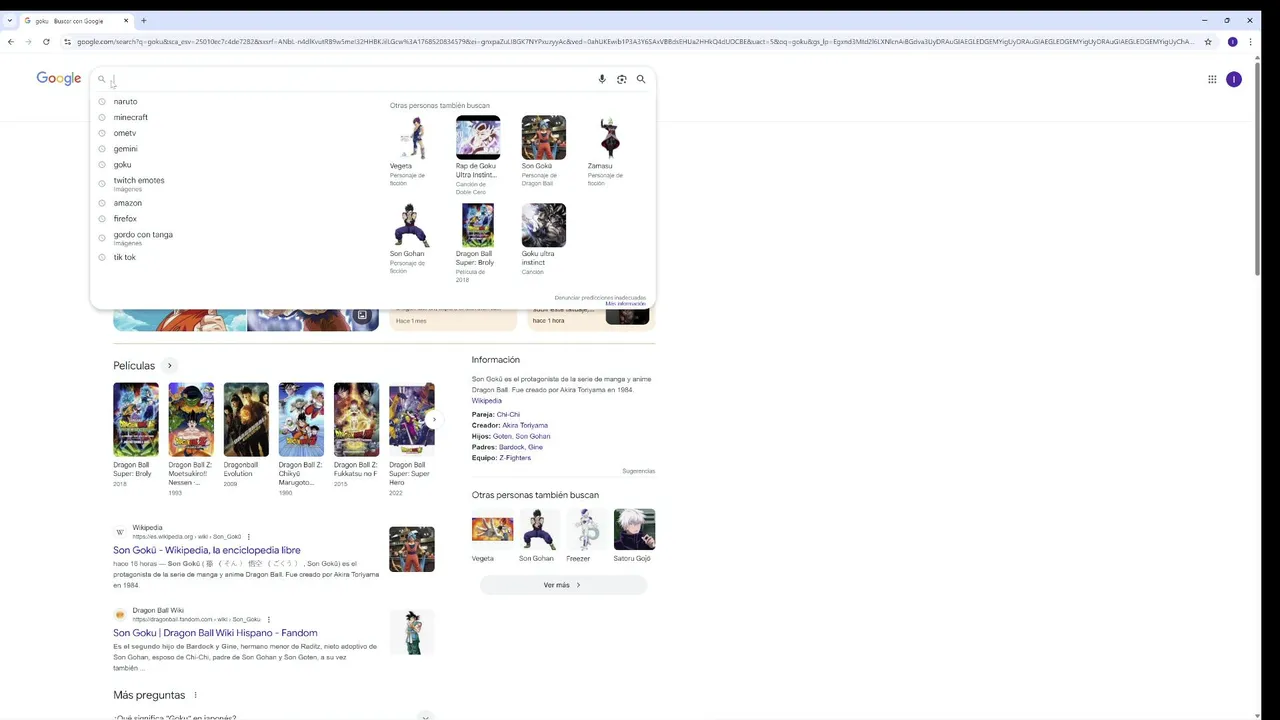Bookmark this page with star icon

click(1208, 42)
